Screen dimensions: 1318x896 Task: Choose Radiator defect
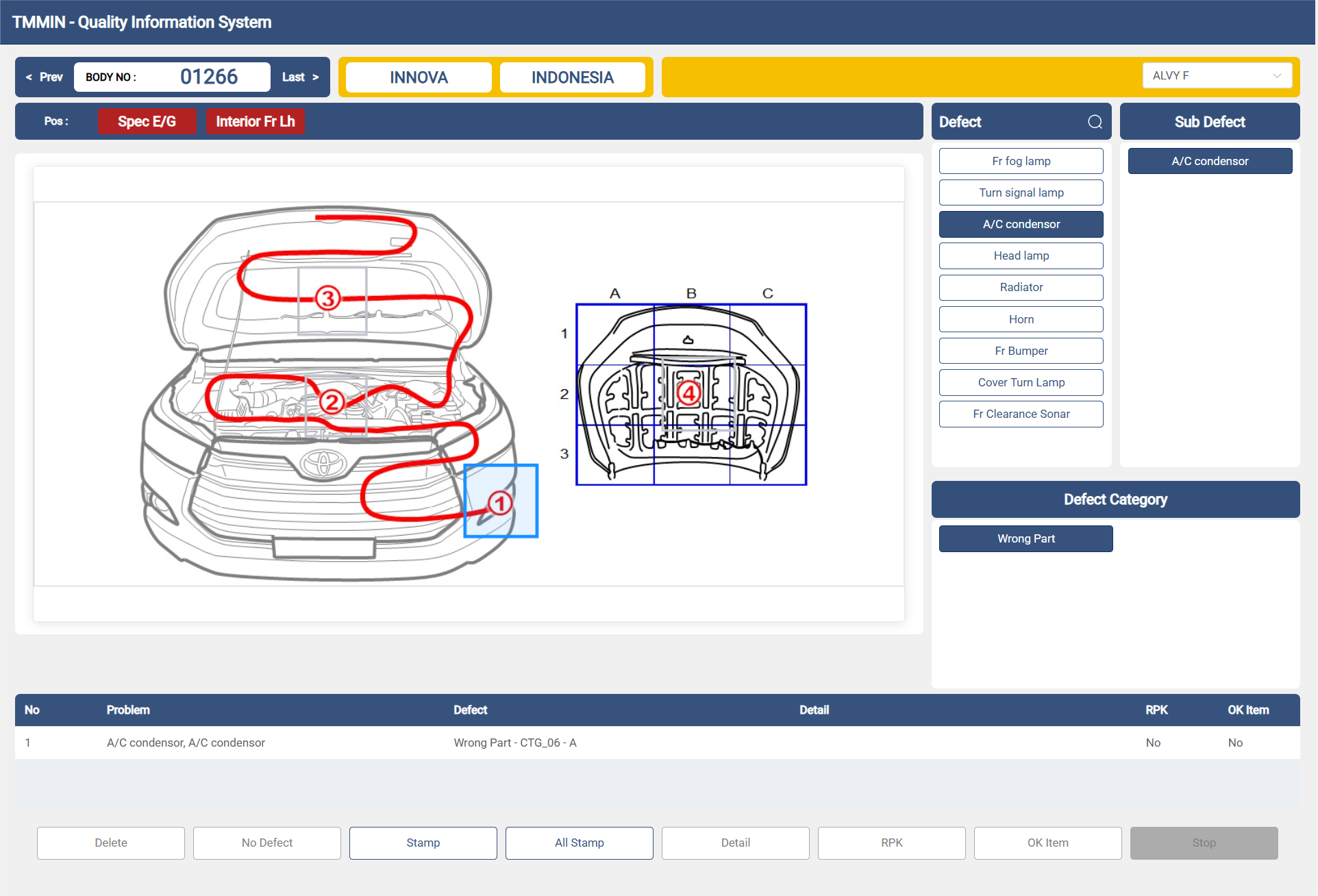1021,287
